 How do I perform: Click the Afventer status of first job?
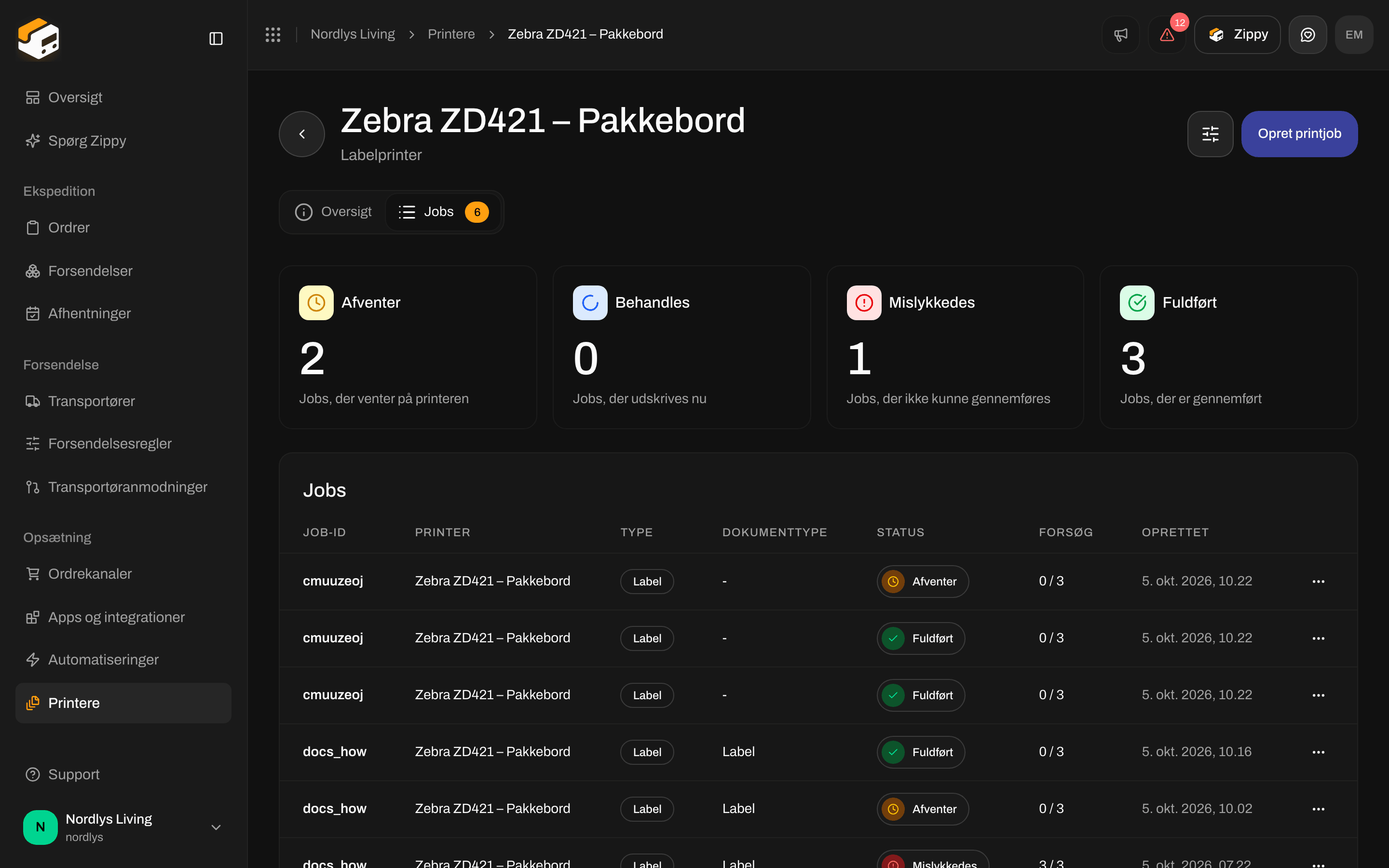click(x=922, y=582)
